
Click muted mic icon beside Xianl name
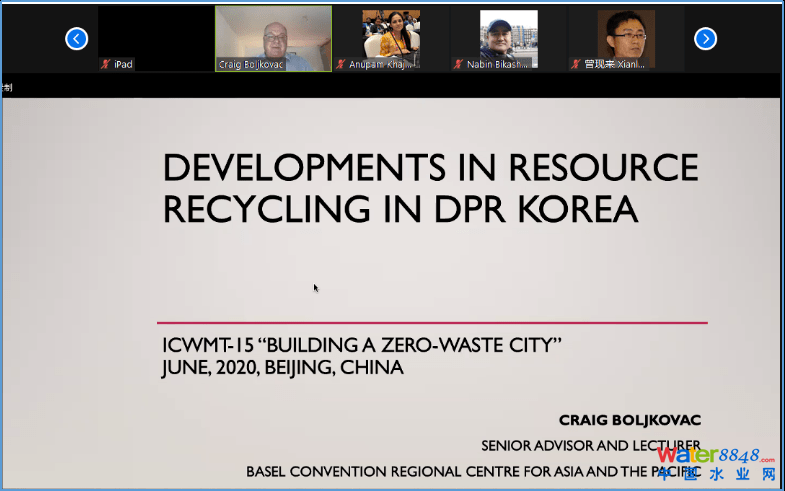(x=576, y=64)
